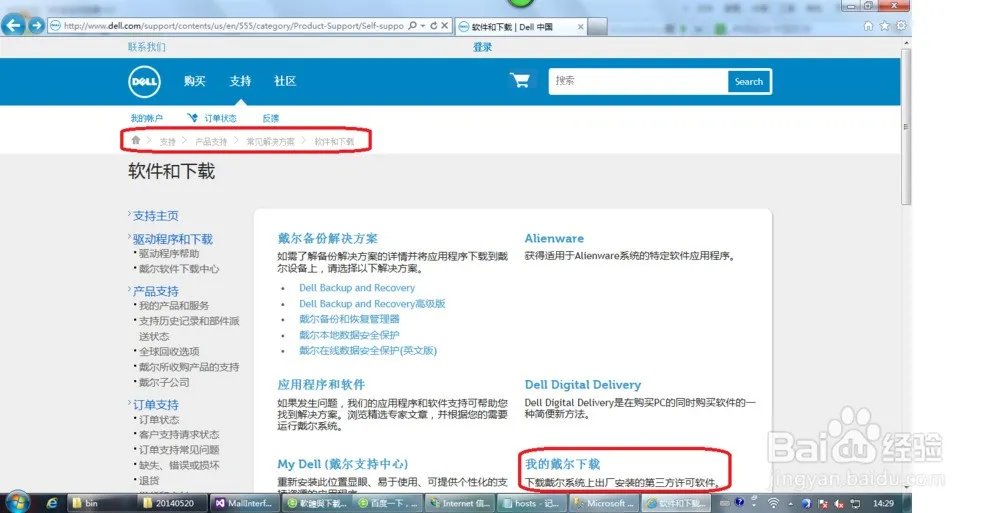1000x513 pixels.
Task: Switch to the 百度一下 taskbar browser window
Action: pos(388,503)
